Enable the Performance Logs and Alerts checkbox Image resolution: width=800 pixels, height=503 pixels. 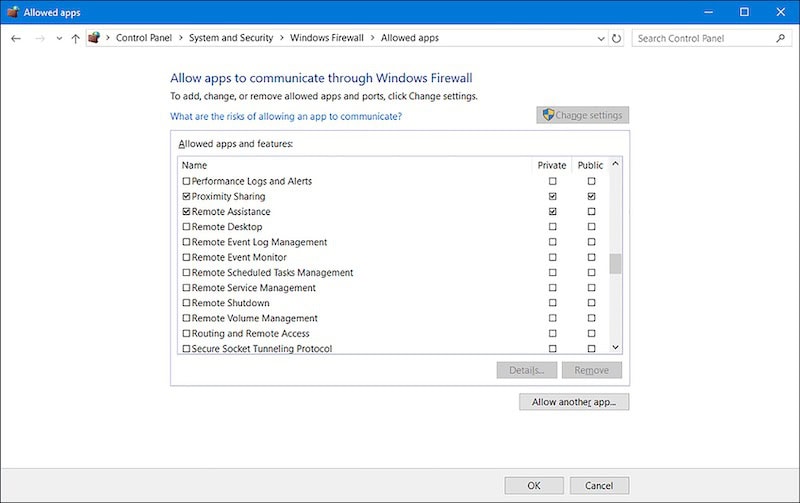[x=186, y=181]
